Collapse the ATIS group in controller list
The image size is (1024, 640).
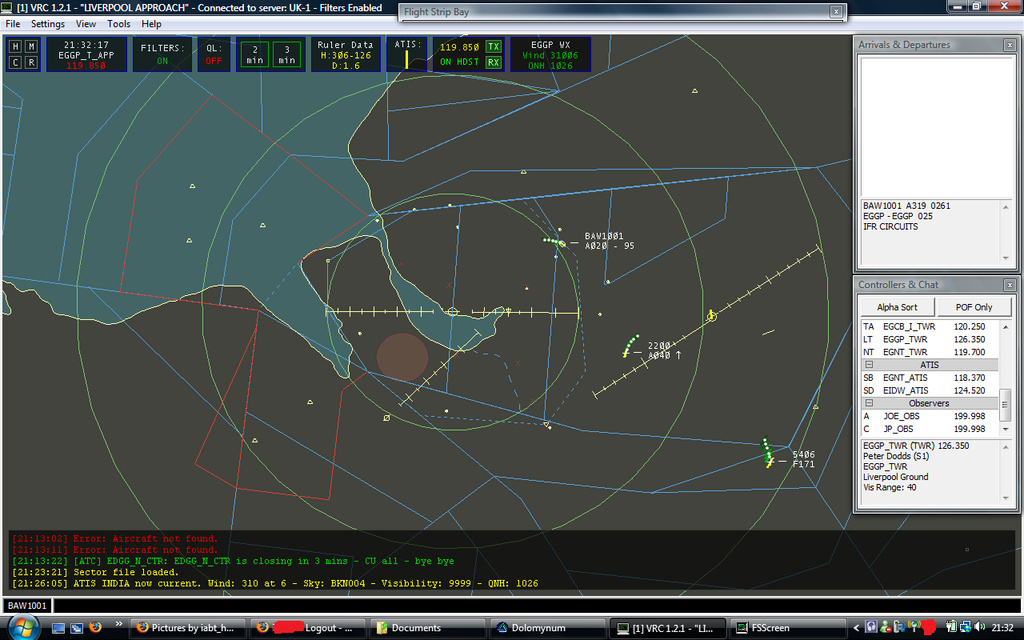click(869, 365)
